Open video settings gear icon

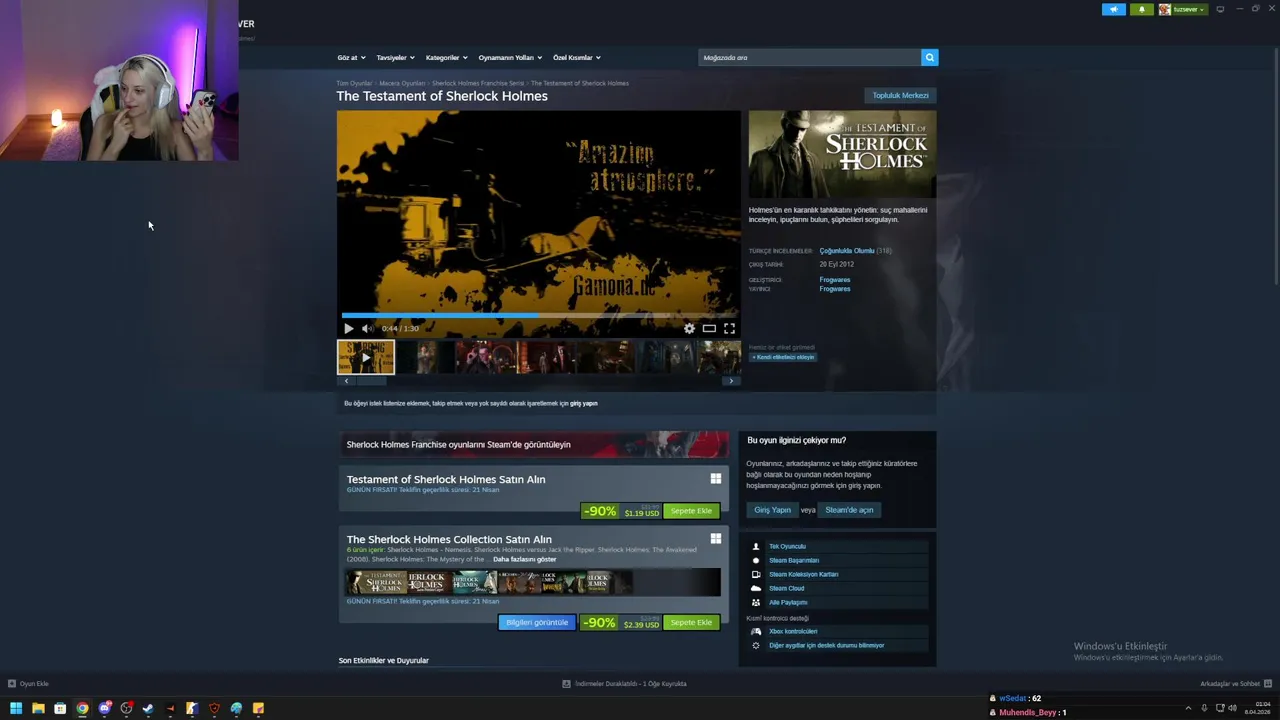(689, 328)
